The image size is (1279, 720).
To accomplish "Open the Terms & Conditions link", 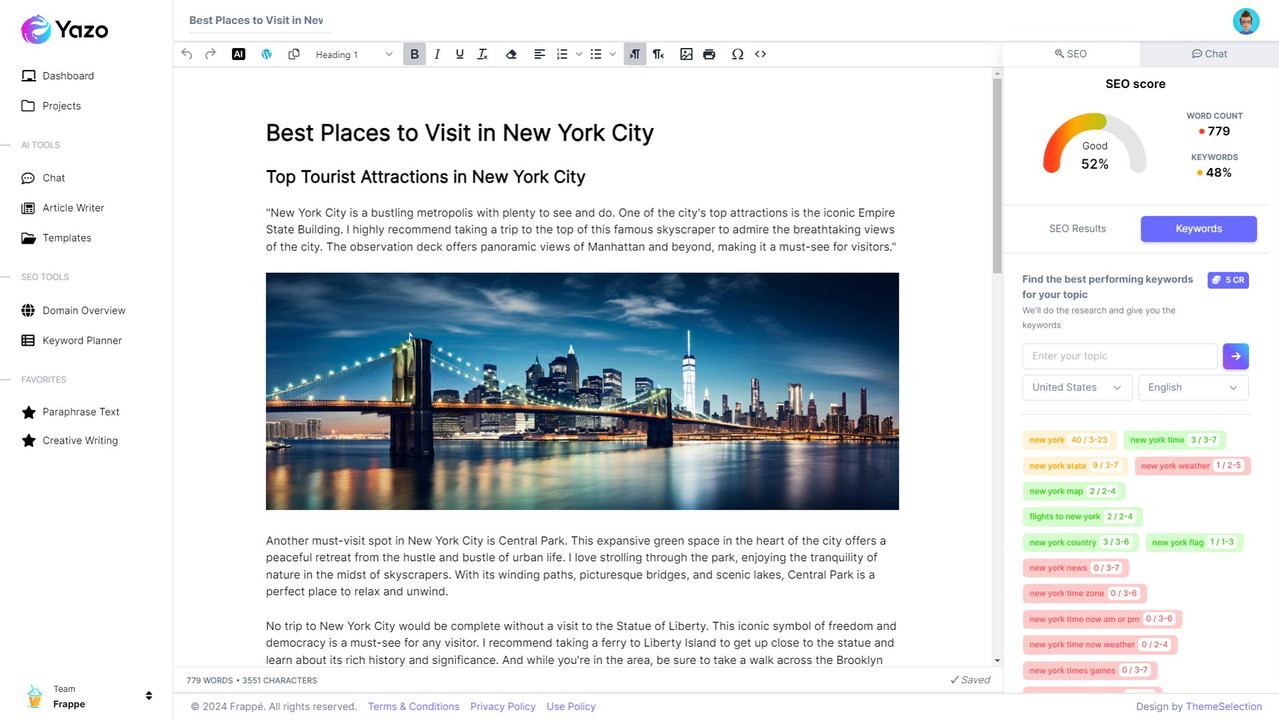I will 413,706.
